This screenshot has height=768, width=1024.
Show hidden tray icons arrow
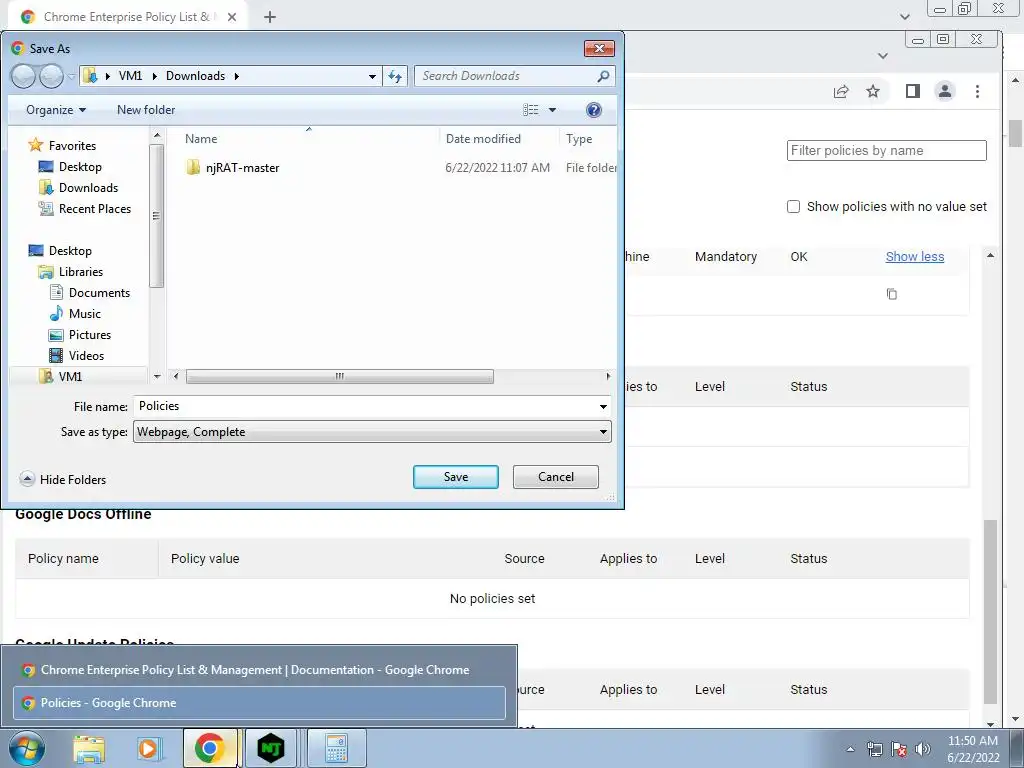pyautogui.click(x=850, y=750)
